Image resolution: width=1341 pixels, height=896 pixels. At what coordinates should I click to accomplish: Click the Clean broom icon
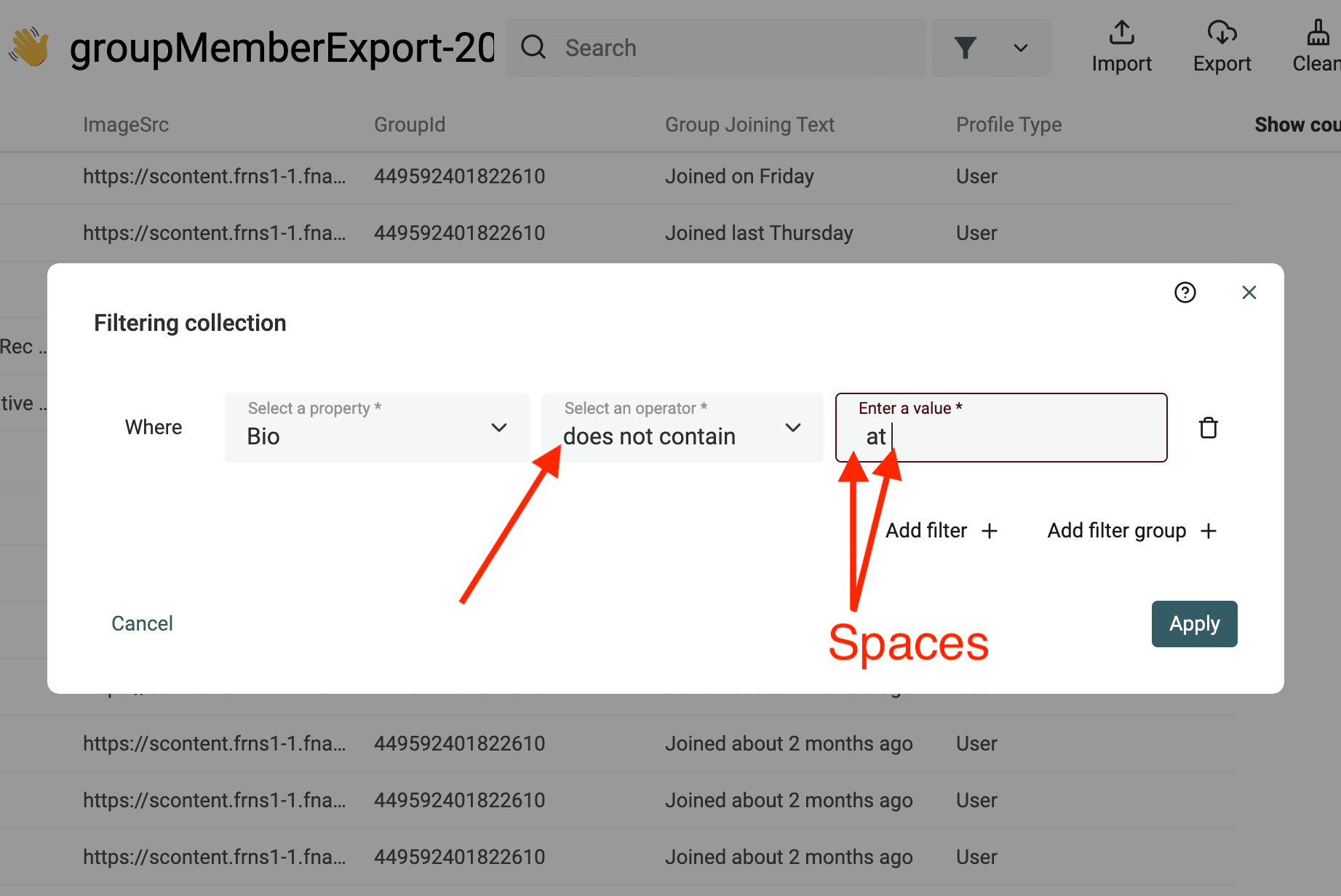point(1318,33)
